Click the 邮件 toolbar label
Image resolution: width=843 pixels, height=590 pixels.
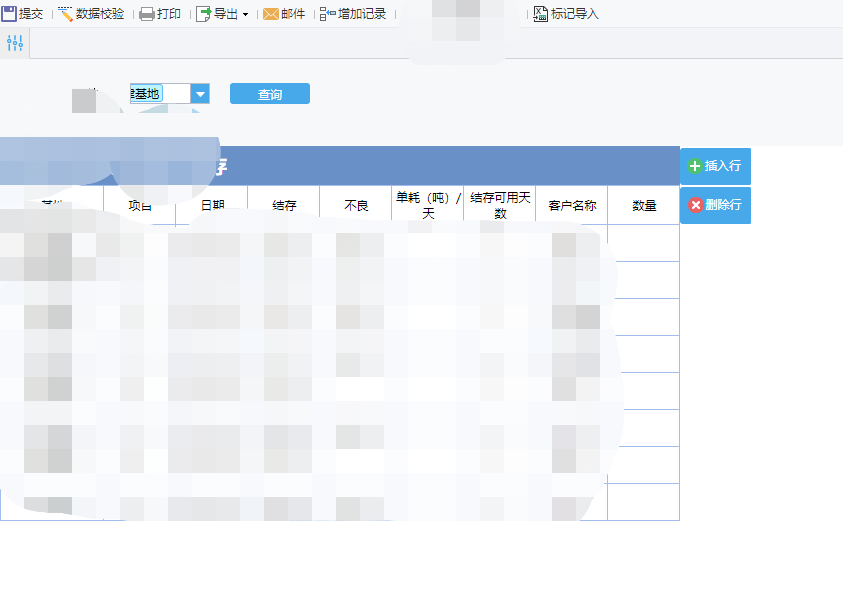click(x=293, y=14)
